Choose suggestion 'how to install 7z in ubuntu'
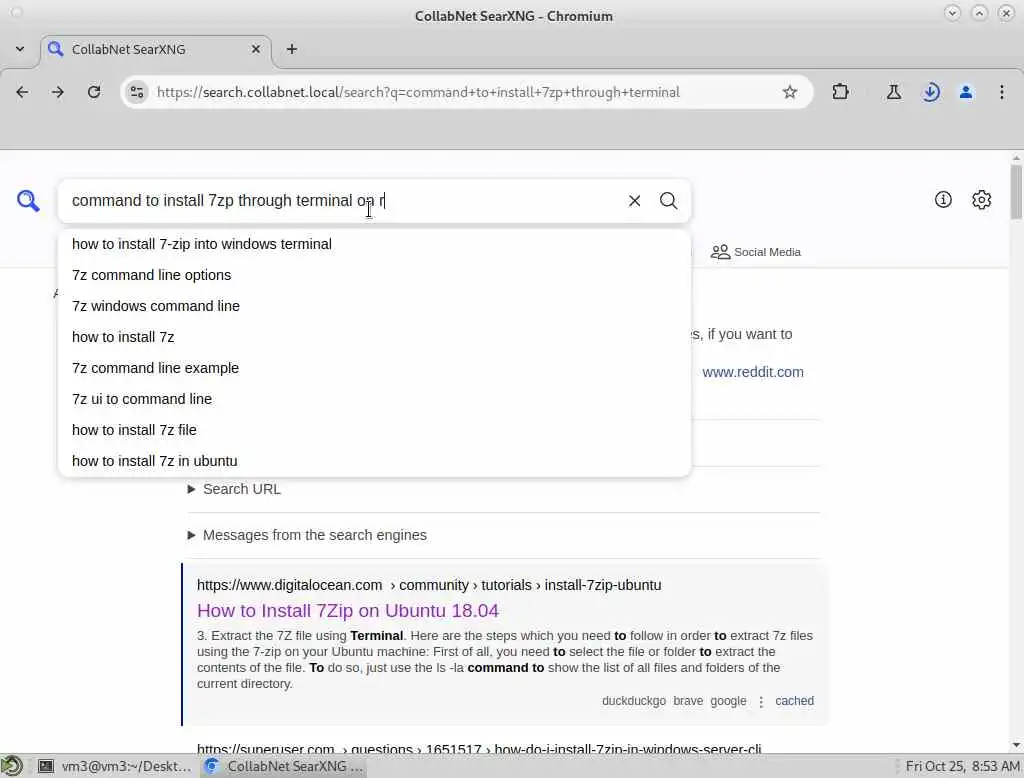 (374, 461)
